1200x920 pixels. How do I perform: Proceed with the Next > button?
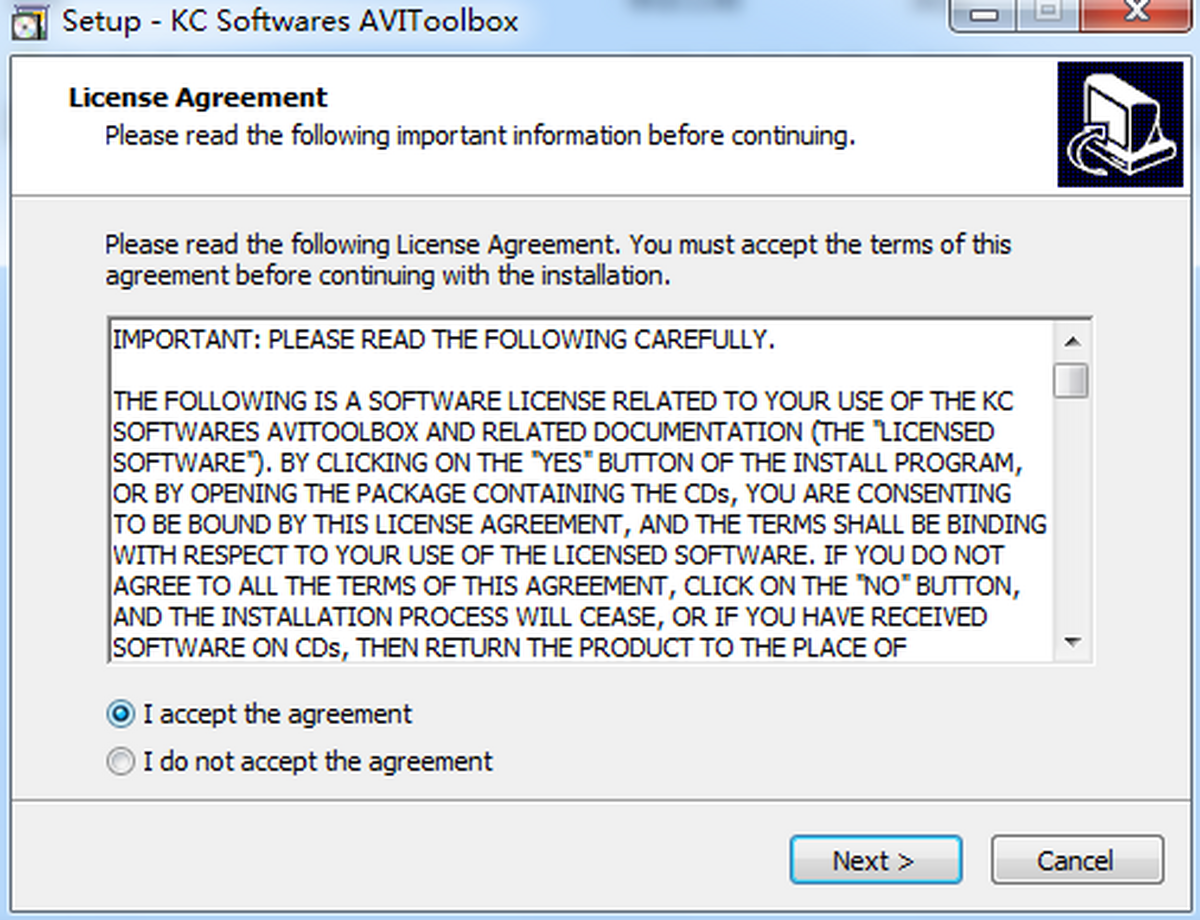click(x=875, y=860)
